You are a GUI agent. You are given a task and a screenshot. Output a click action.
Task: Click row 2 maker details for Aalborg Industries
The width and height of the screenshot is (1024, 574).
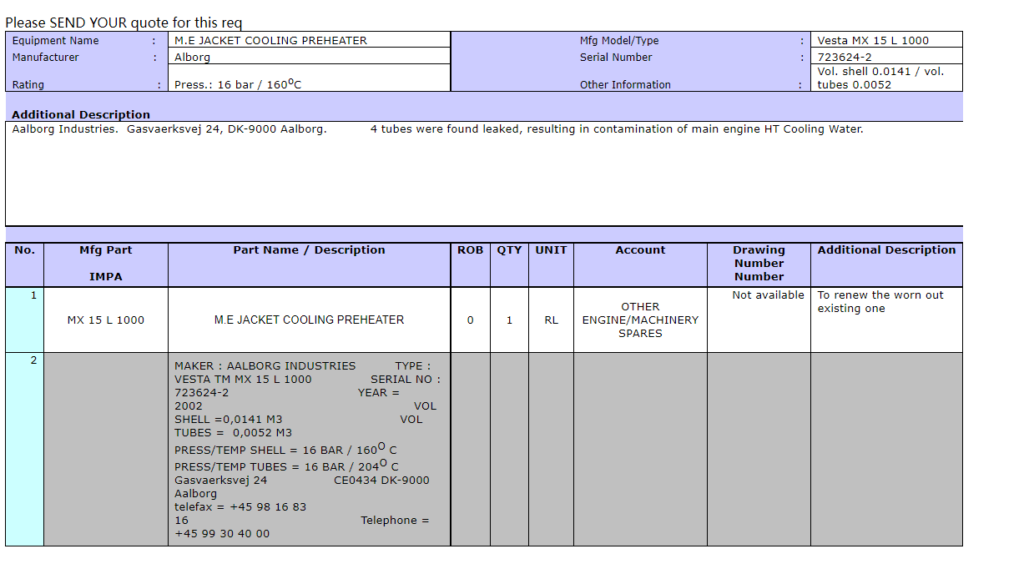(309, 448)
